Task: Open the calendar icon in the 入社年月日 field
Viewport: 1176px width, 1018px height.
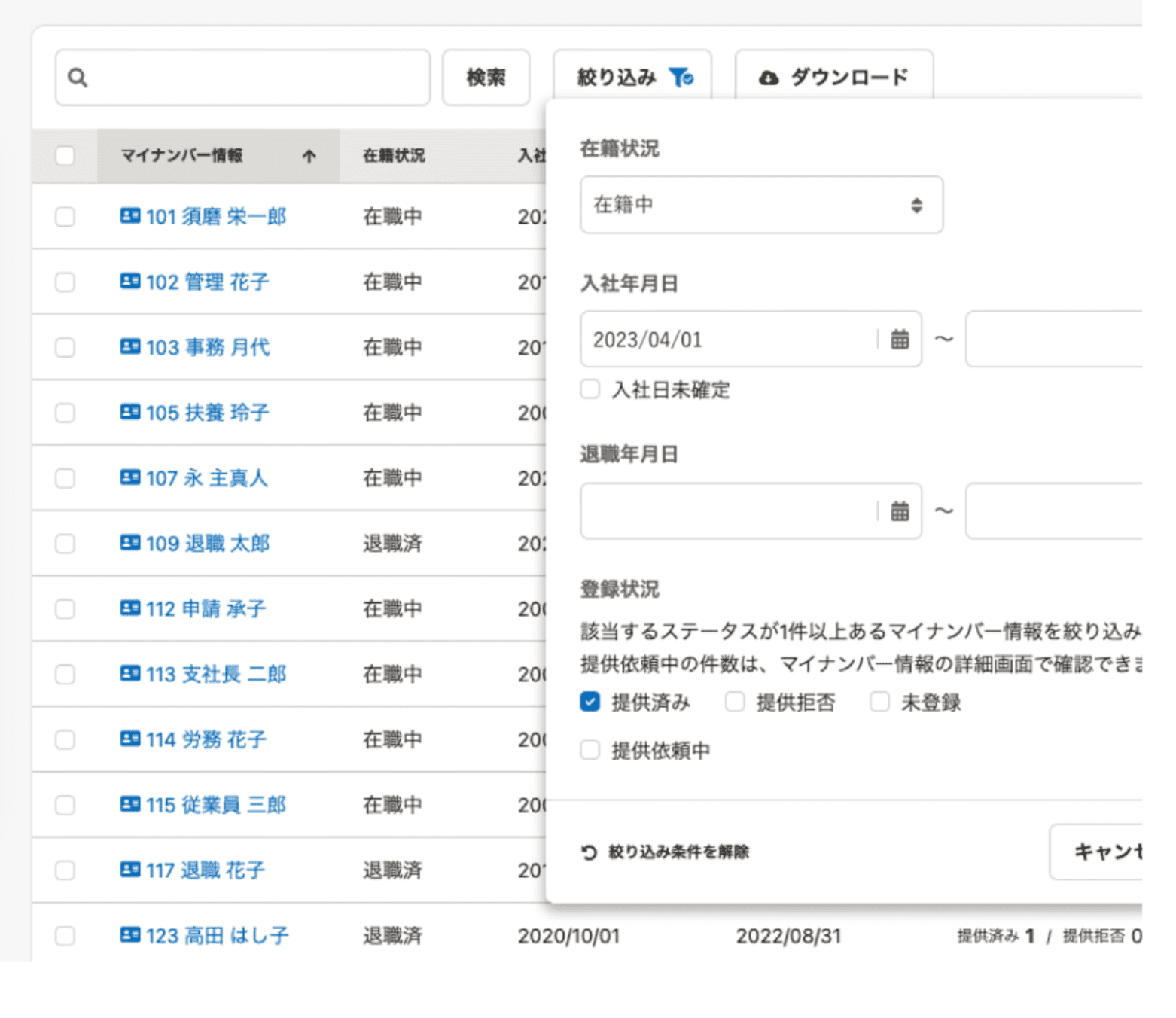Action: (x=900, y=340)
